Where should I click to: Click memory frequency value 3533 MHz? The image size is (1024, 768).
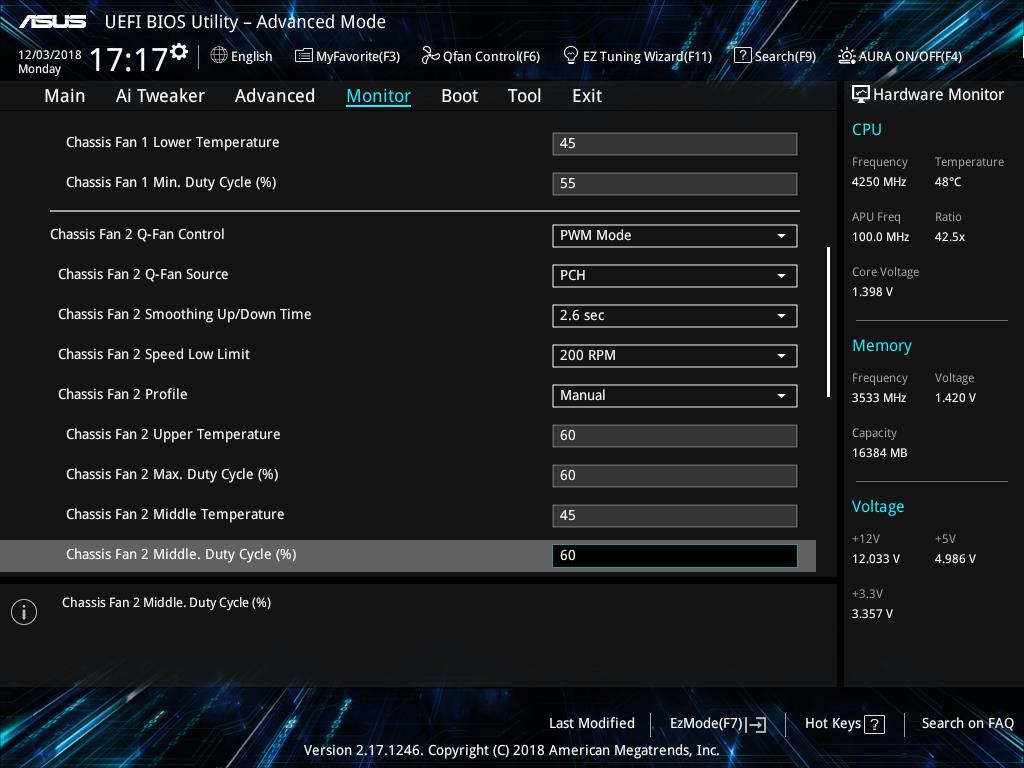[879, 398]
